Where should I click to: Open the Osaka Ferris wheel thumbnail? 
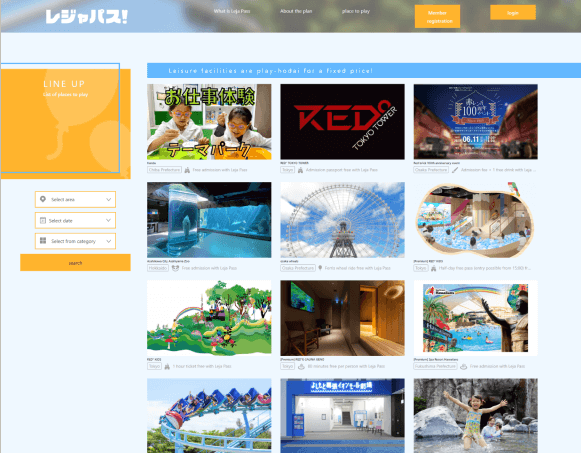click(x=342, y=220)
